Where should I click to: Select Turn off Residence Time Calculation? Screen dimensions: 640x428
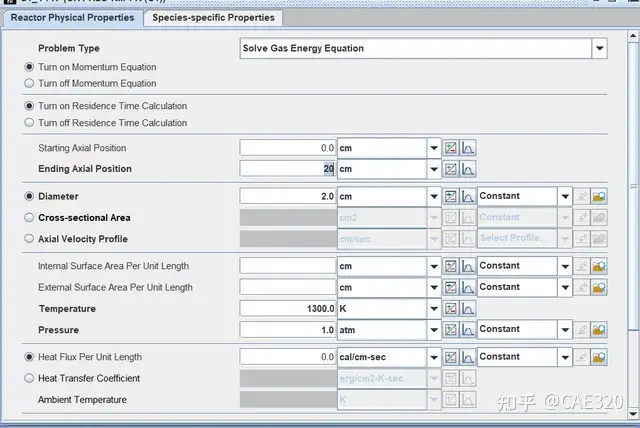pos(29,122)
